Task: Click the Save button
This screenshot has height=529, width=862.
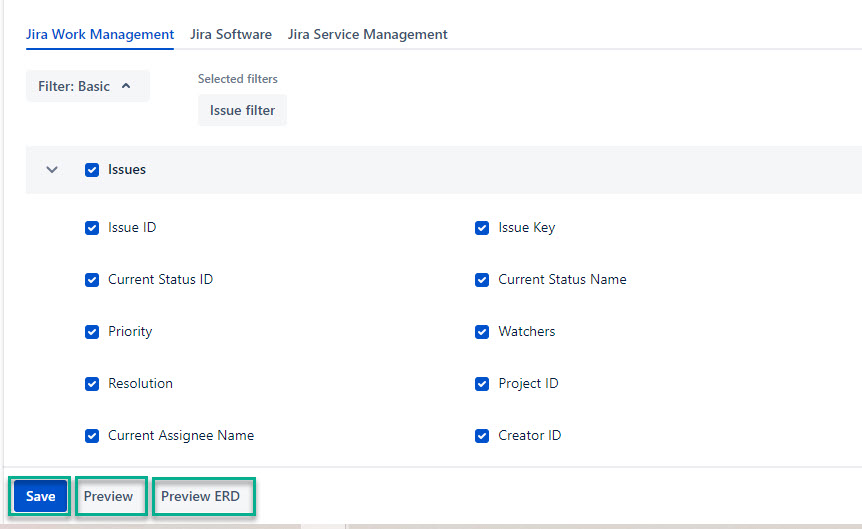Action: (x=40, y=497)
